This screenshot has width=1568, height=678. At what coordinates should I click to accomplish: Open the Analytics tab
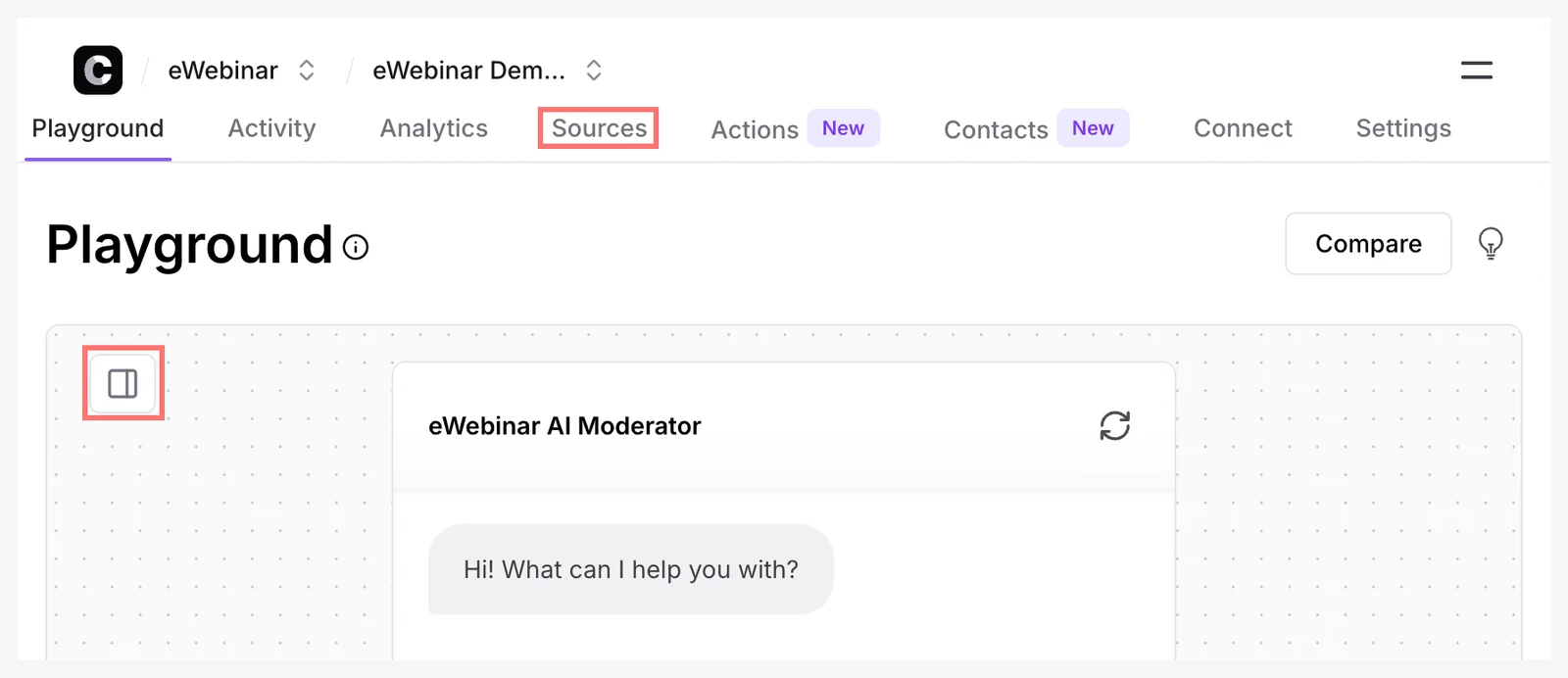click(x=434, y=128)
